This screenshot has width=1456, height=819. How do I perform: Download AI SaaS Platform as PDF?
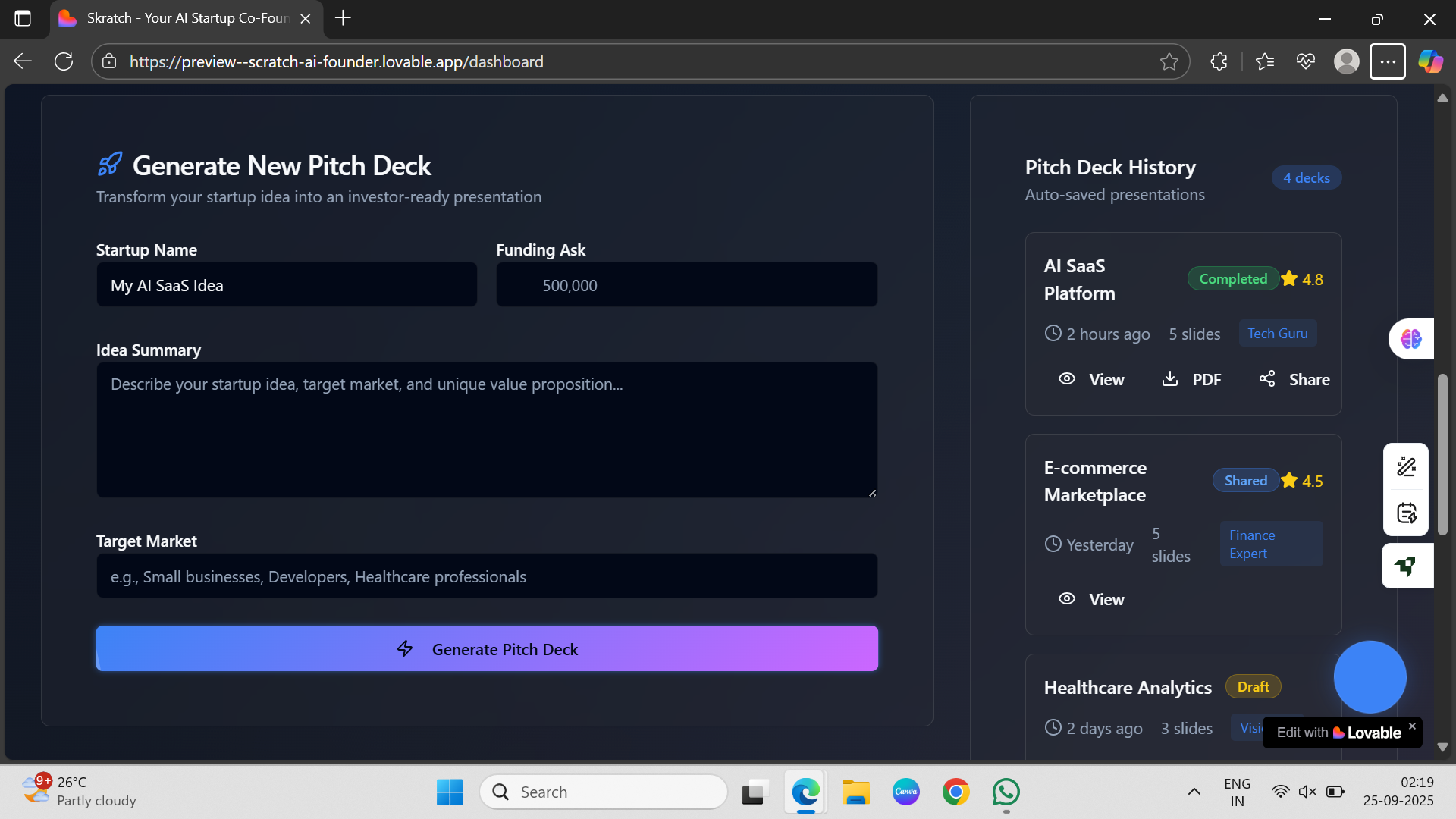pyautogui.click(x=1191, y=379)
